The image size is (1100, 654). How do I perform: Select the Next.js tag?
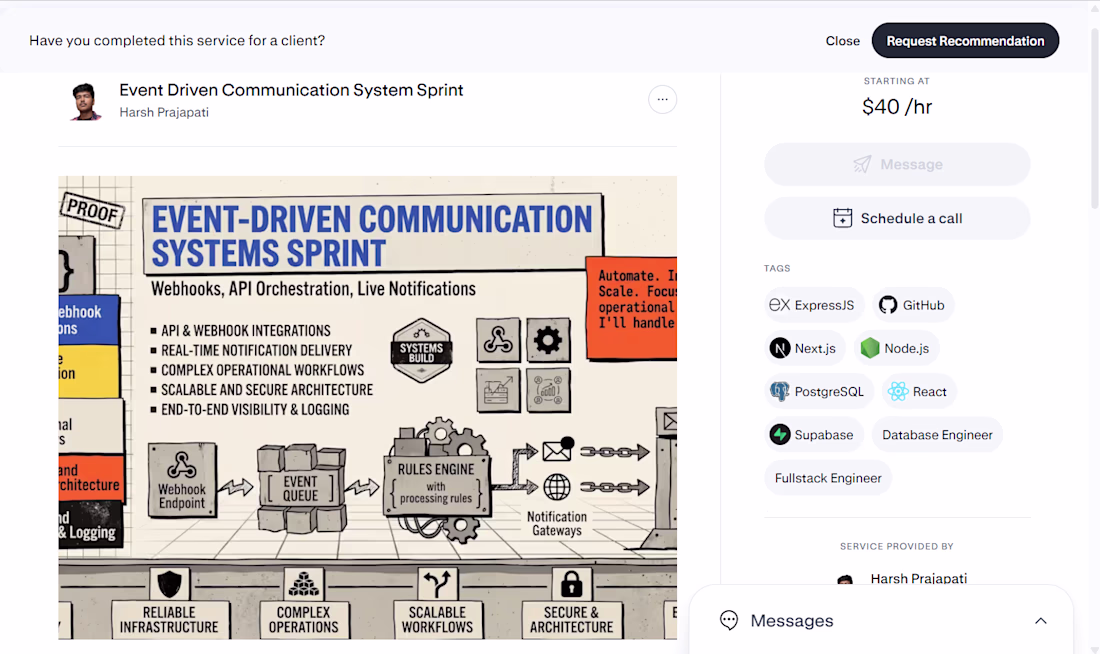pos(805,348)
